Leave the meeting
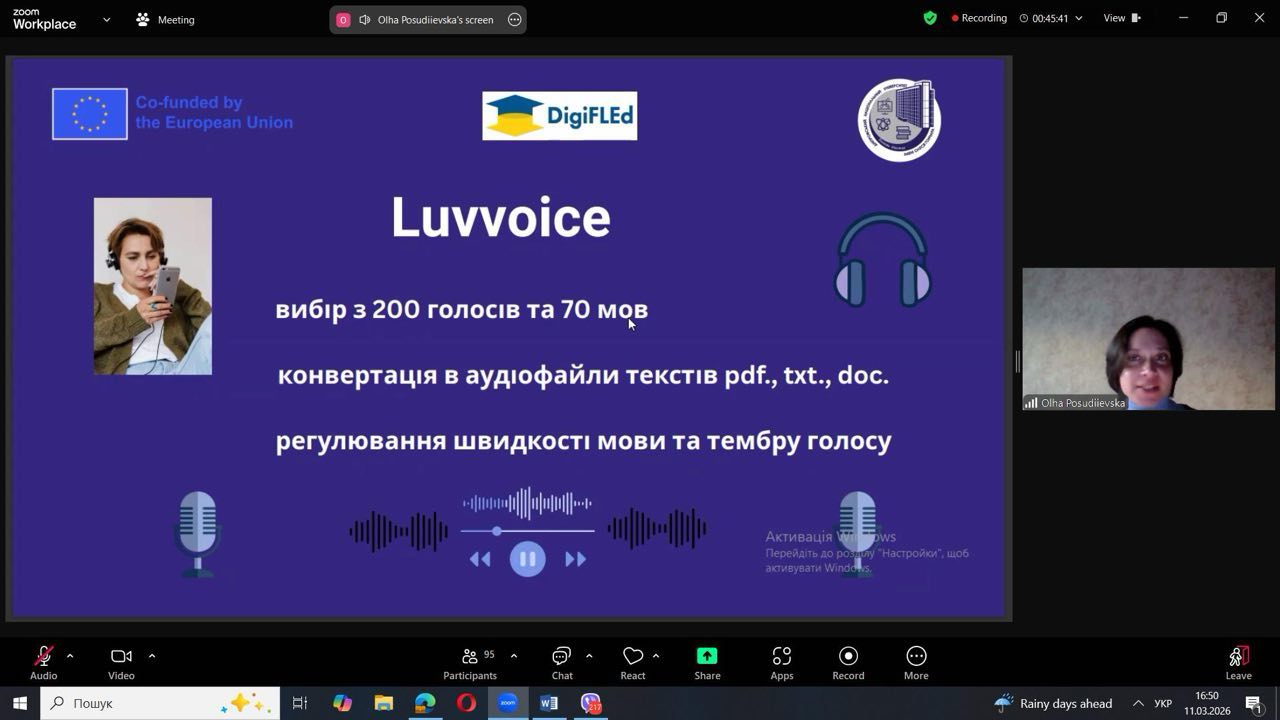Viewport: 1280px width, 720px height. pos(1238,662)
